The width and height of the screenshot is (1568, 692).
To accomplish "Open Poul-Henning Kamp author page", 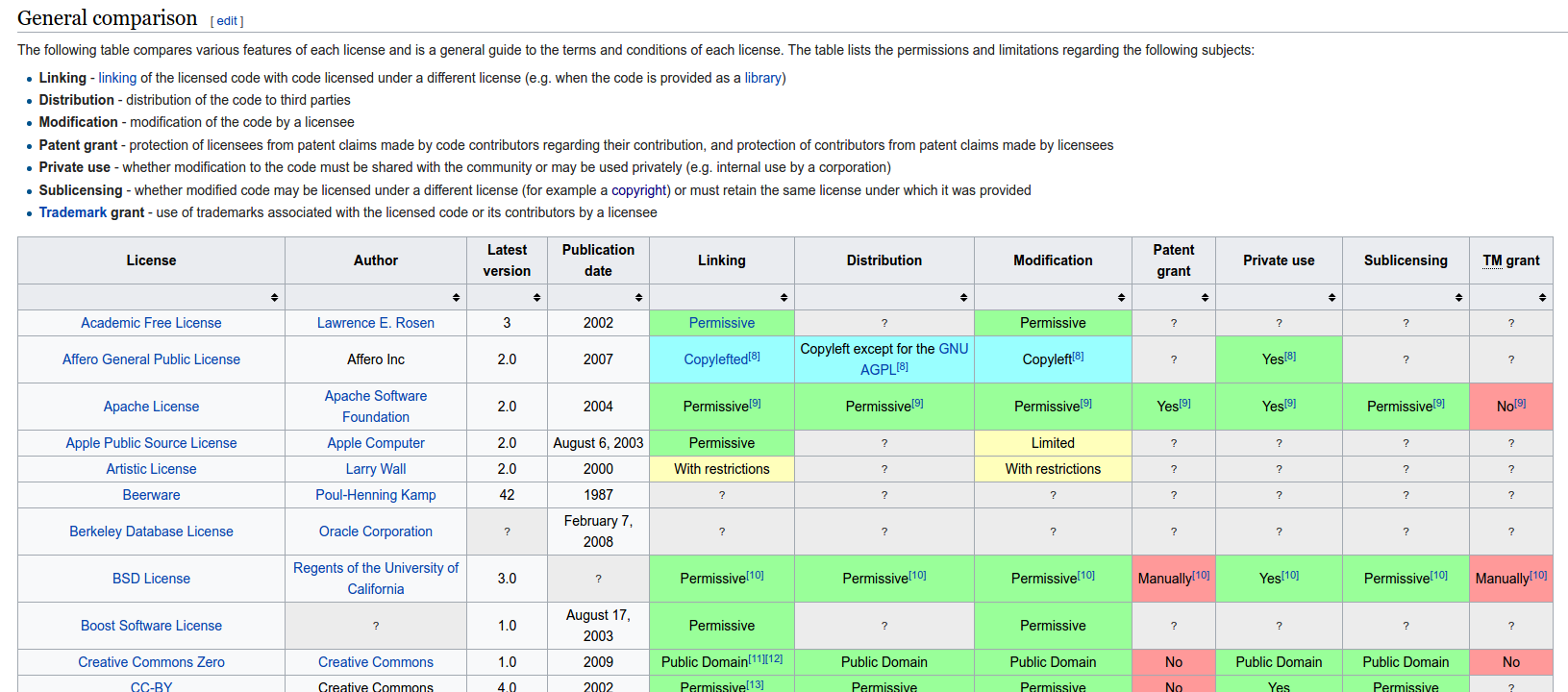I will 376,495.
